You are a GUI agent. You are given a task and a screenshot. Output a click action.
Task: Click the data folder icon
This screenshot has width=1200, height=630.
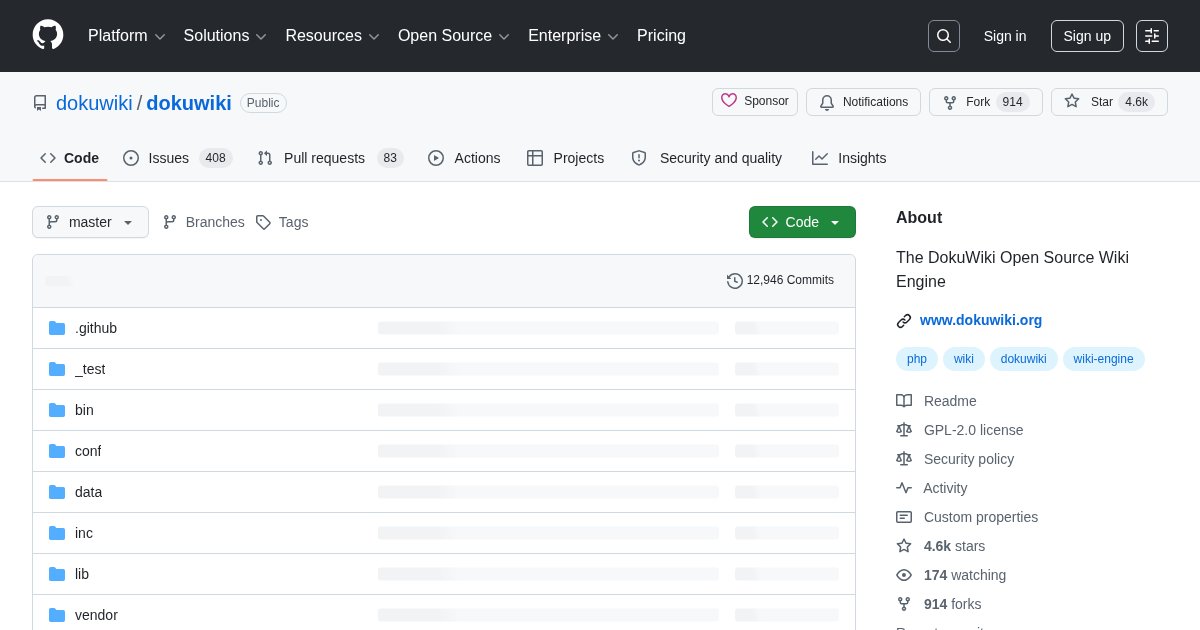tap(57, 492)
